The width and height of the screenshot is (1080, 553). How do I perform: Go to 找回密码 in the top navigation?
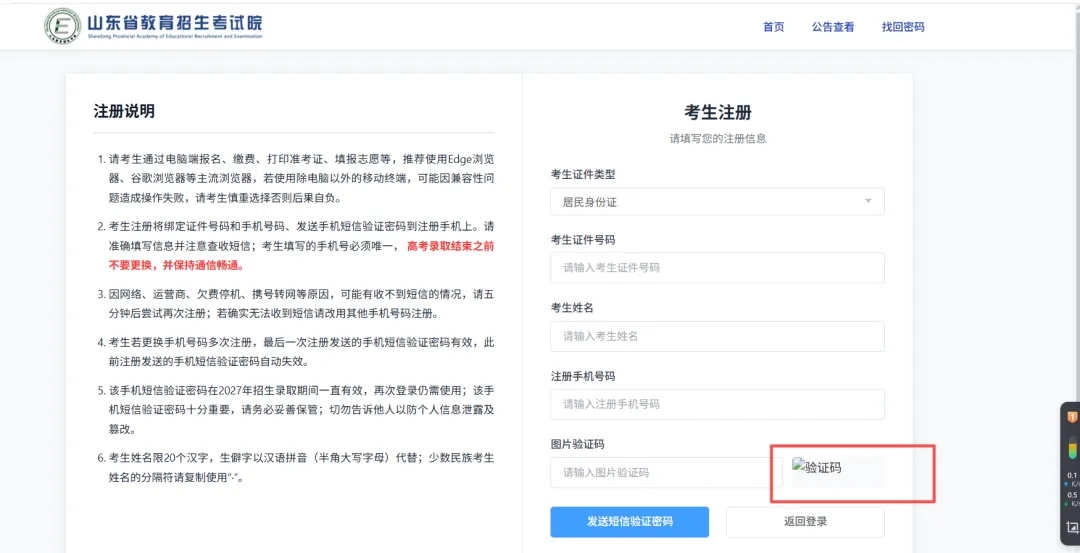(x=902, y=27)
